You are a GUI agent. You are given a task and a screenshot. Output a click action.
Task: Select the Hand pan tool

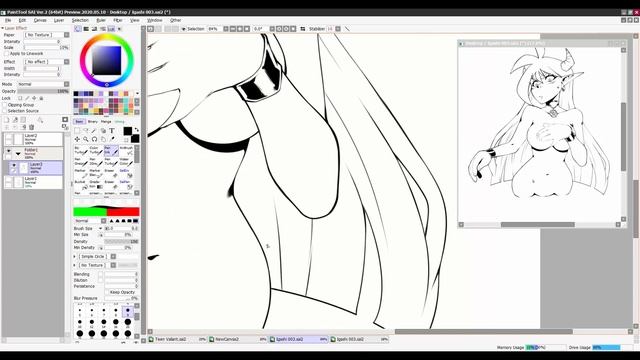click(x=103, y=139)
